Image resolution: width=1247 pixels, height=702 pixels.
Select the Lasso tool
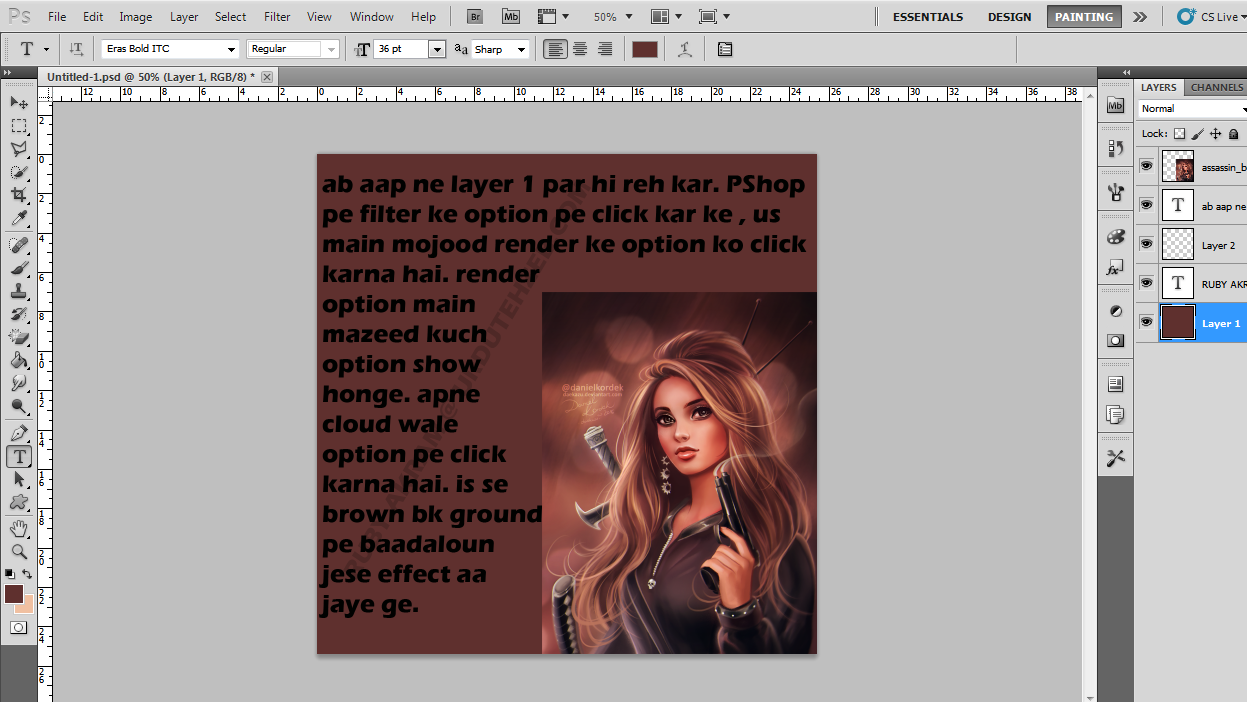19,149
